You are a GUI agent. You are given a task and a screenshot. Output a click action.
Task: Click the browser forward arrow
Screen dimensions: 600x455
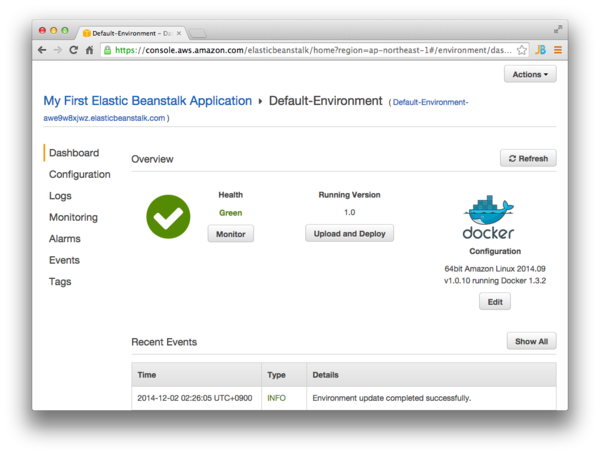(57, 50)
